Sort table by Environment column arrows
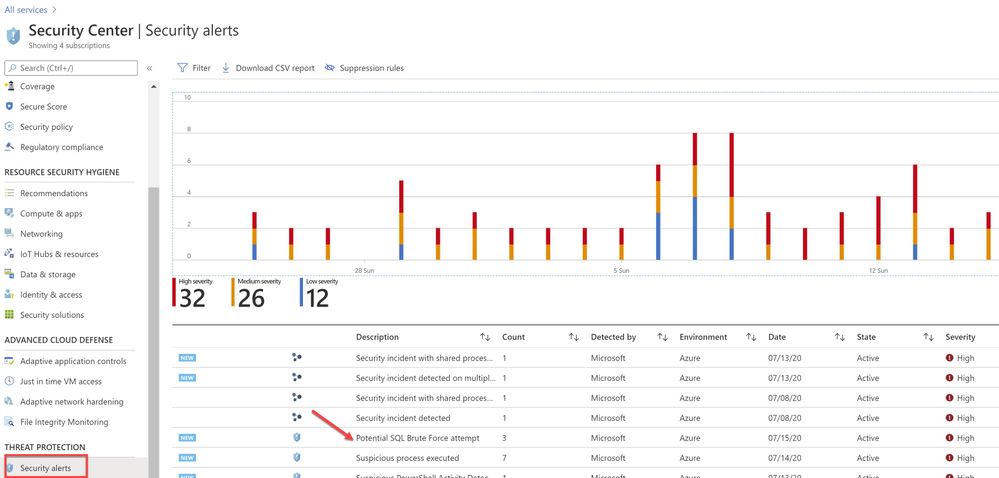 tap(751, 337)
